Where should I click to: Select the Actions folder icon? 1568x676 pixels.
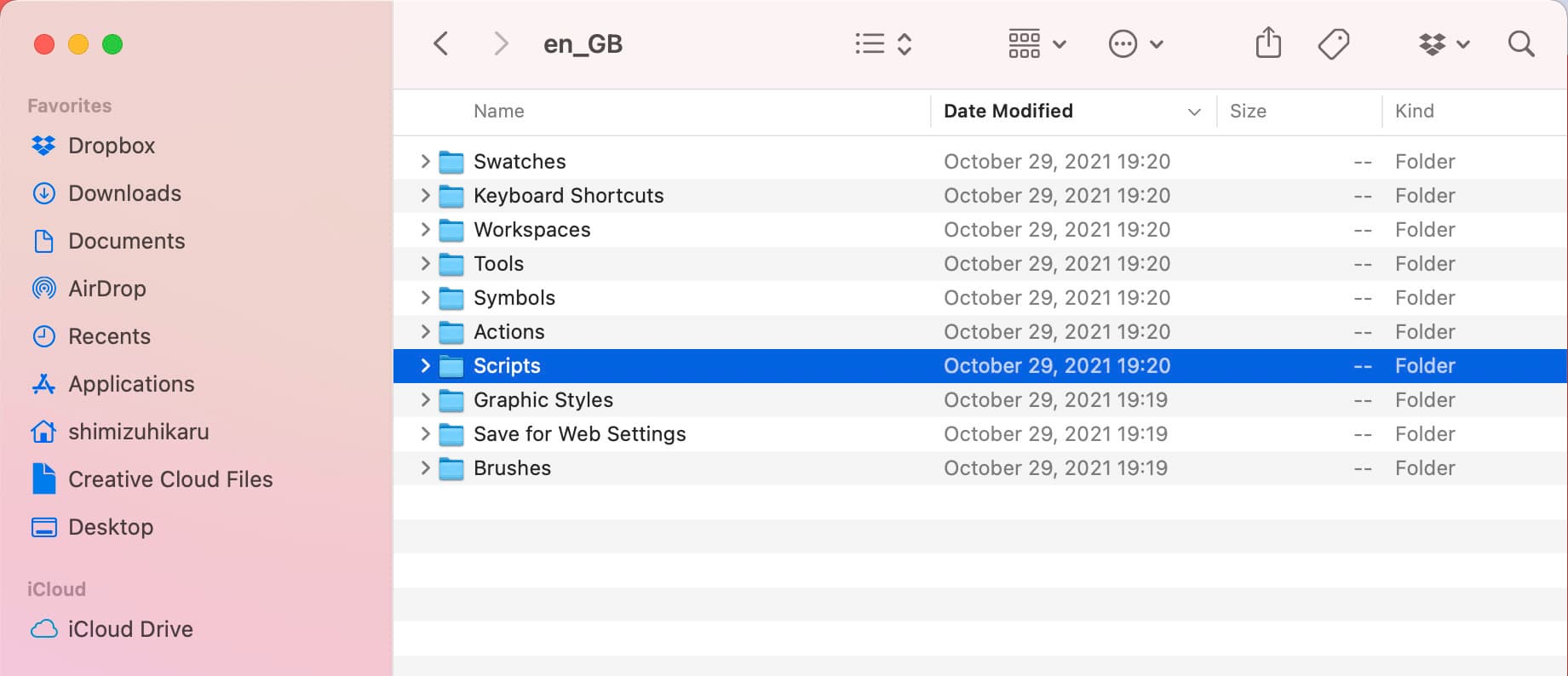[x=451, y=332]
